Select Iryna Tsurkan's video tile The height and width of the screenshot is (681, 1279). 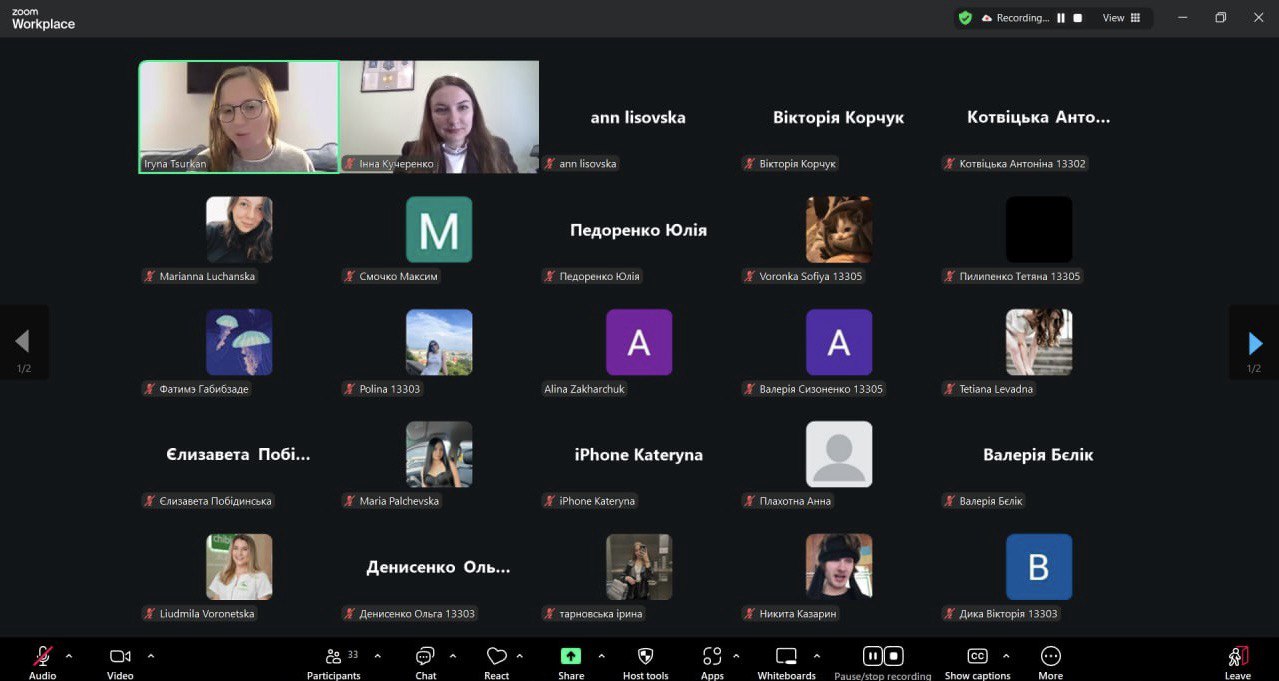[238, 117]
